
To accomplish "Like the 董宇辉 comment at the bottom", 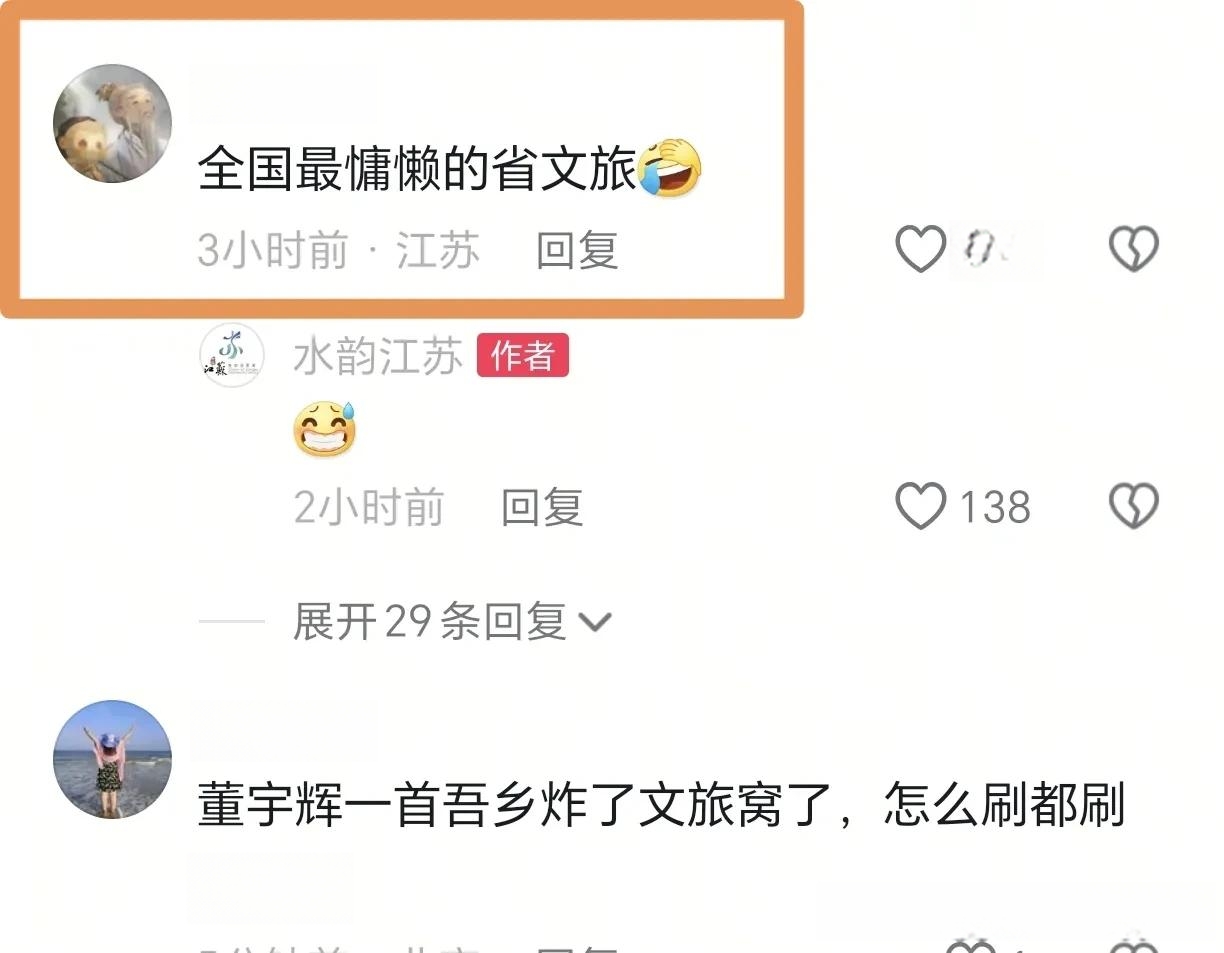I will tap(972, 945).
